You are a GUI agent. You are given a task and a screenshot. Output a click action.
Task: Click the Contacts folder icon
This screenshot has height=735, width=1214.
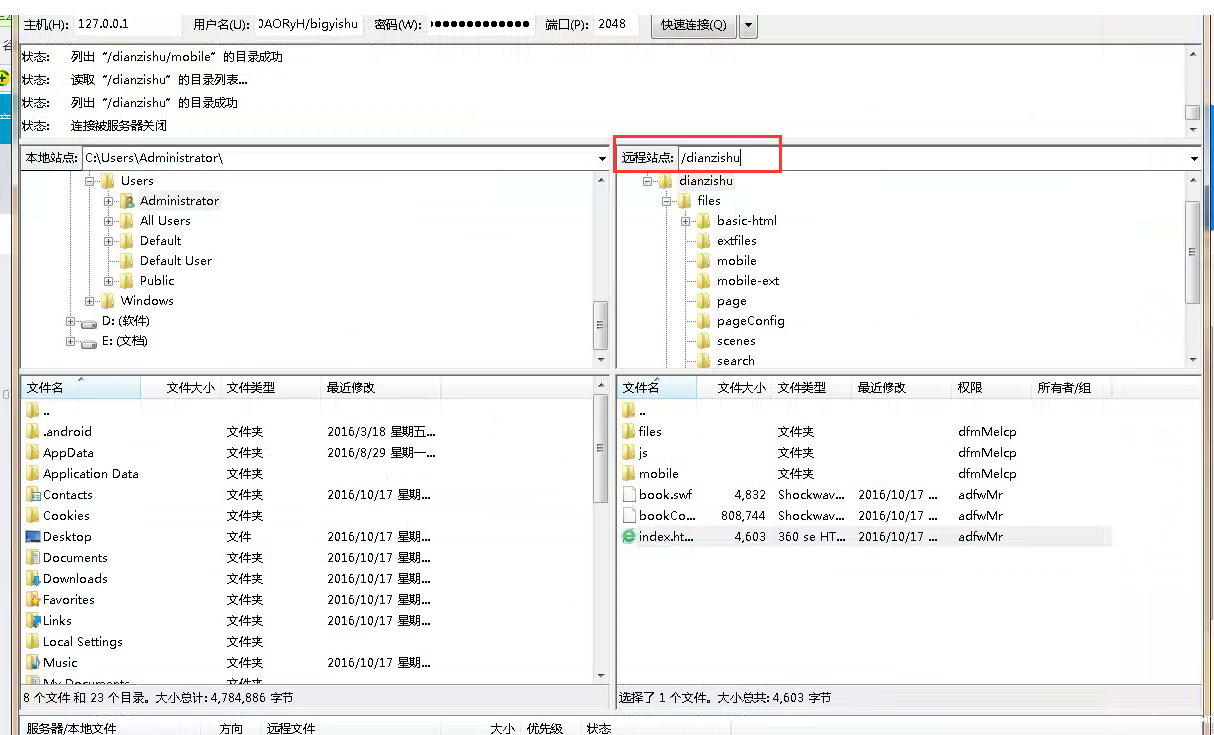click(x=33, y=495)
